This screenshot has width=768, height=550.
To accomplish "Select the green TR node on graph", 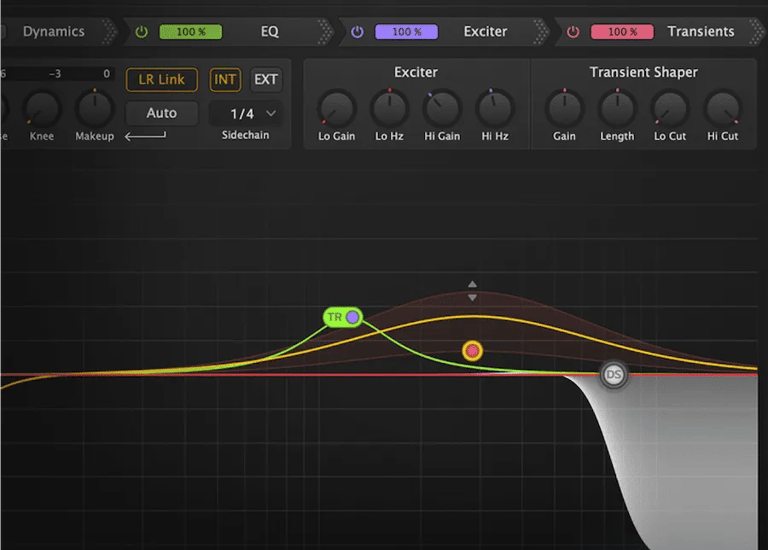I will (343, 317).
